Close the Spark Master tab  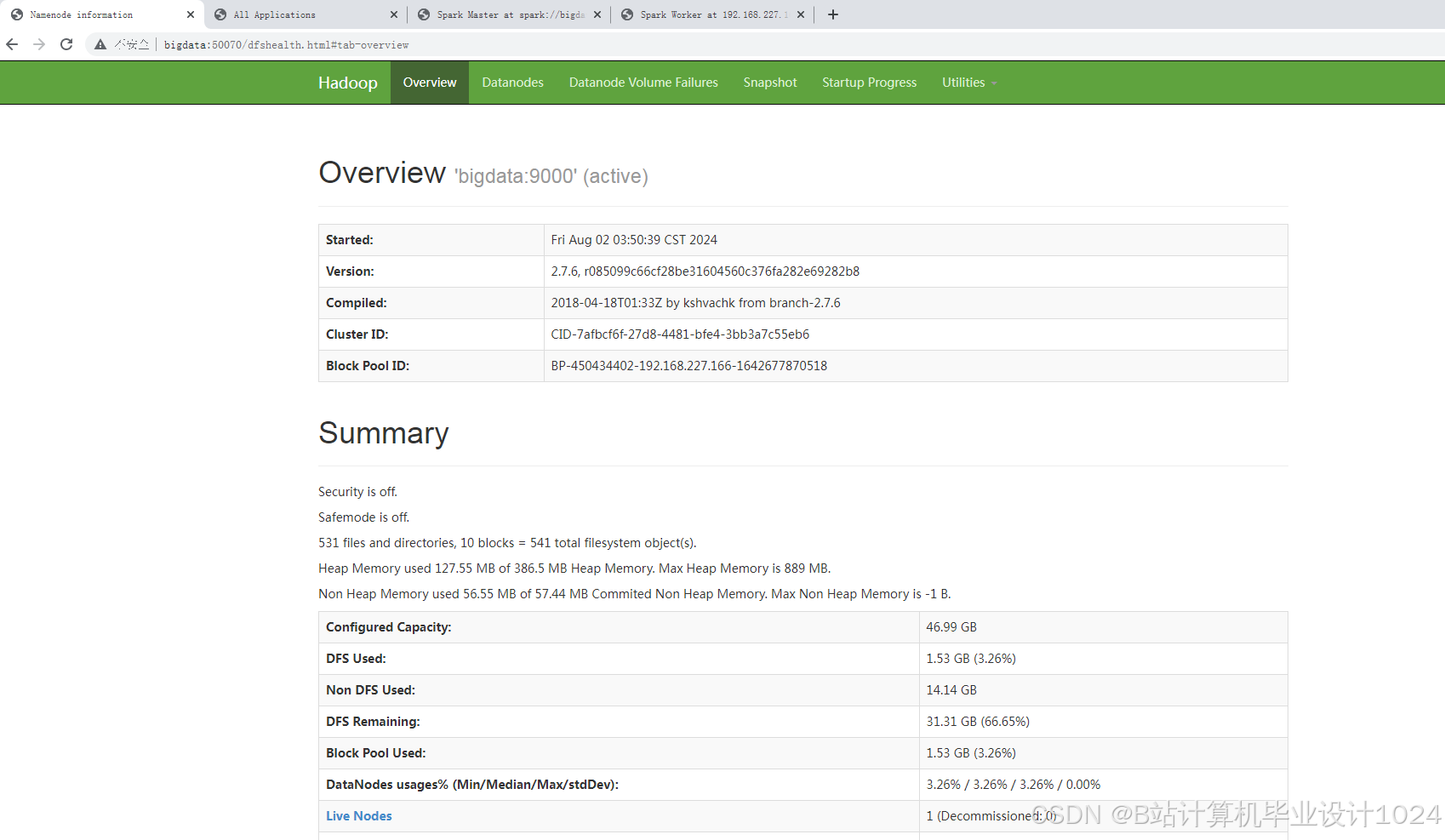pos(597,14)
